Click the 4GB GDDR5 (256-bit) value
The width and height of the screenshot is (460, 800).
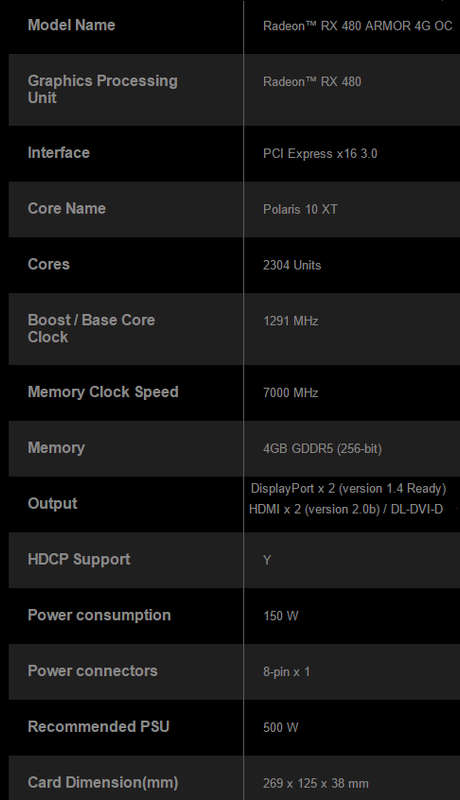(322, 448)
